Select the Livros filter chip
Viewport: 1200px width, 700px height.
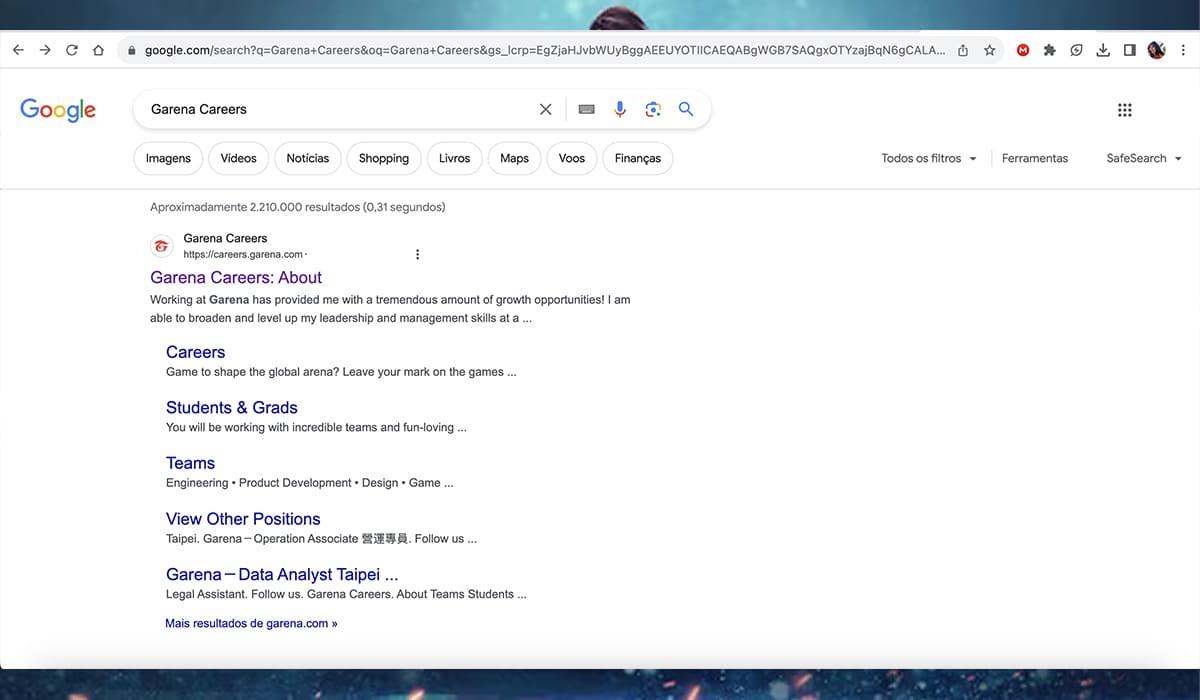(x=454, y=158)
